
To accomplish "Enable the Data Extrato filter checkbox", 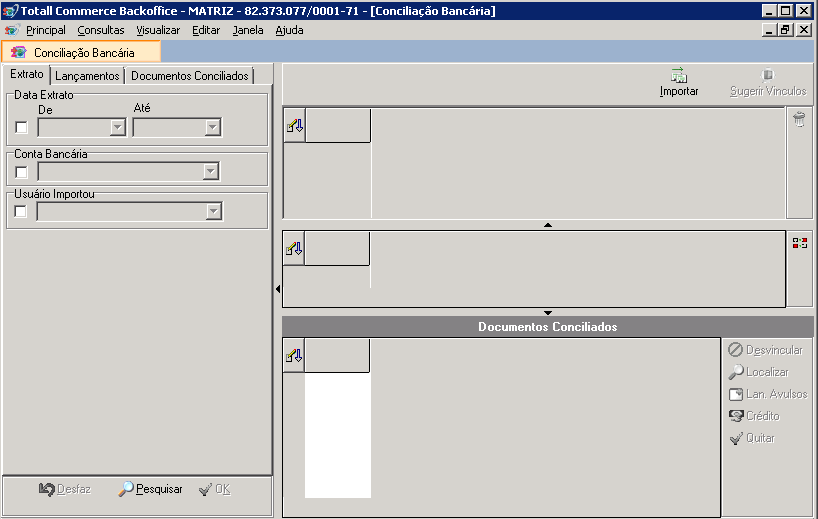I will [21, 127].
